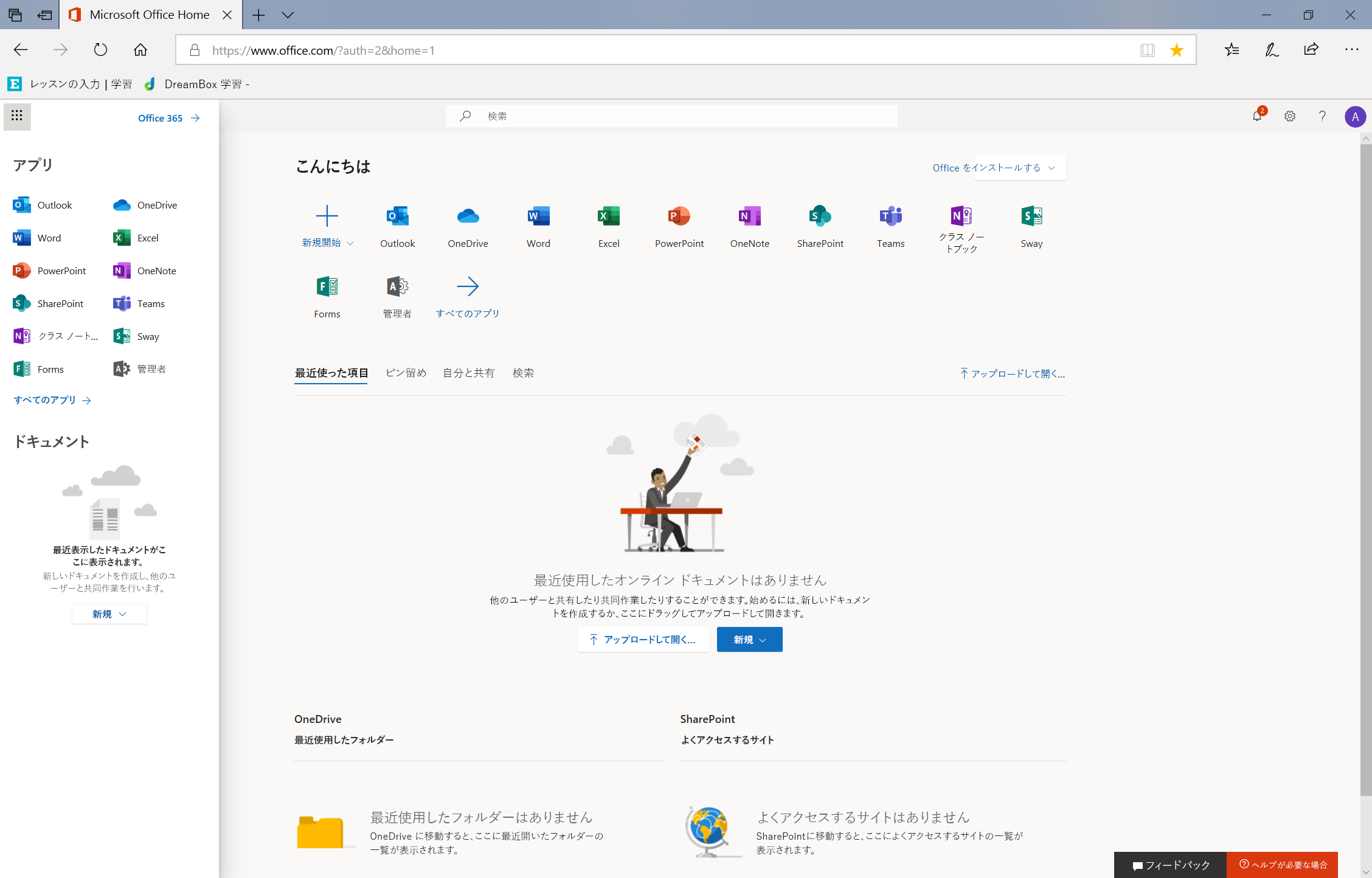1372x878 pixels.
Task: Open the レッスンの入力 bookmark
Action: pyautogui.click(x=71, y=84)
